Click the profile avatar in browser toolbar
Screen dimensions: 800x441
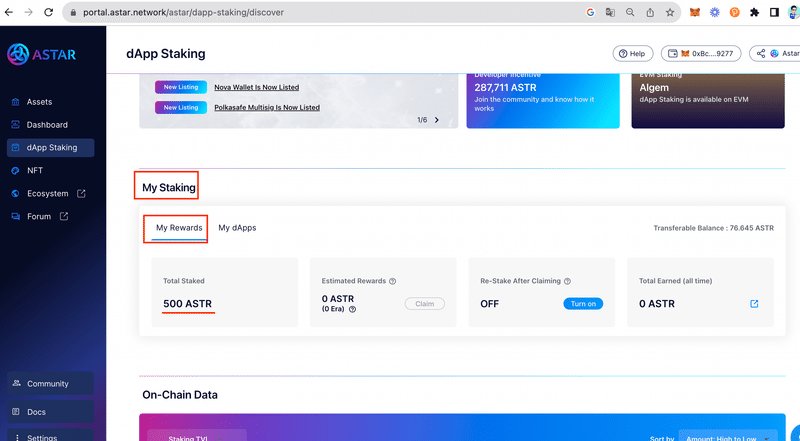(796, 12)
